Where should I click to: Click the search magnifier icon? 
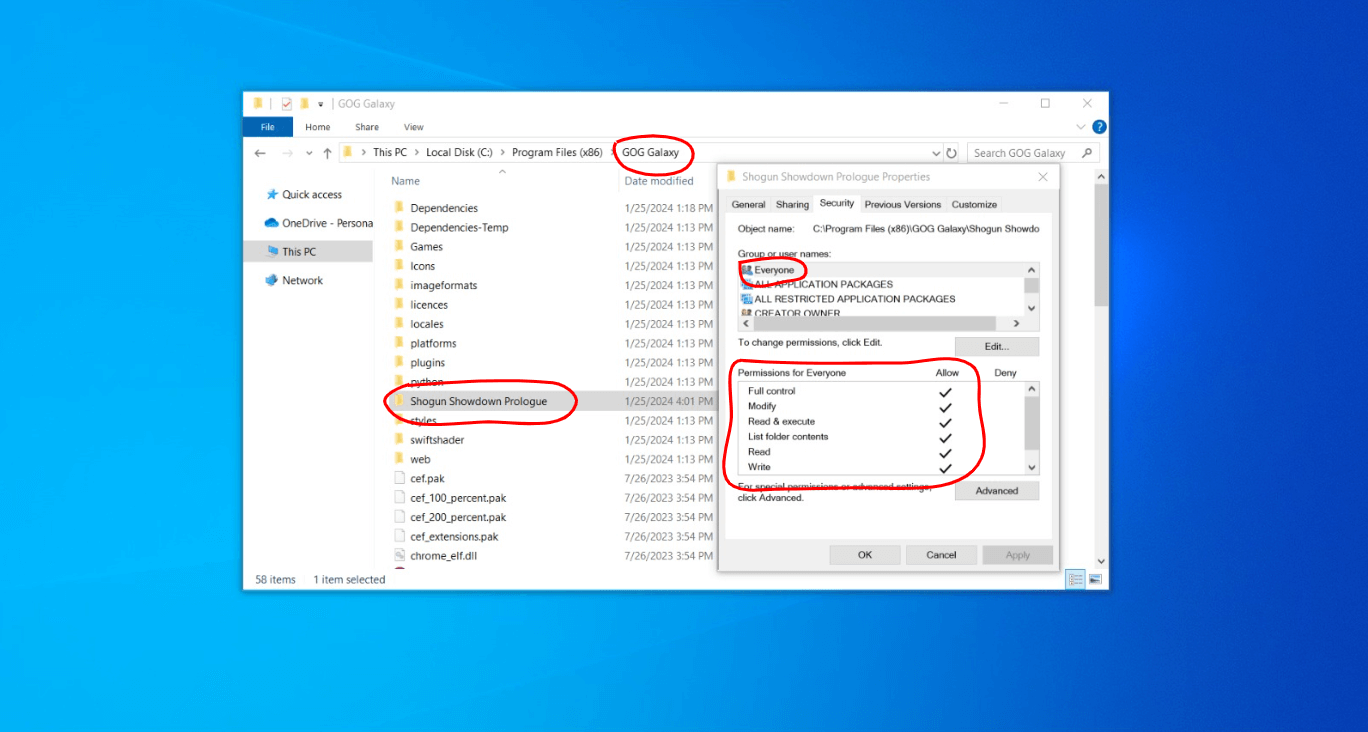pos(1088,153)
